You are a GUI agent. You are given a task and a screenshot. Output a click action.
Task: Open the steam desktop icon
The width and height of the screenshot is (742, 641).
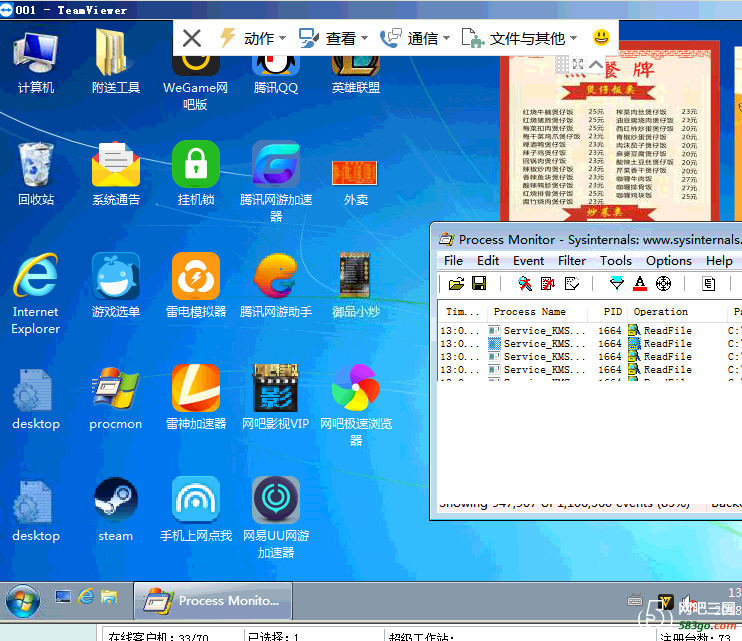(x=115, y=509)
